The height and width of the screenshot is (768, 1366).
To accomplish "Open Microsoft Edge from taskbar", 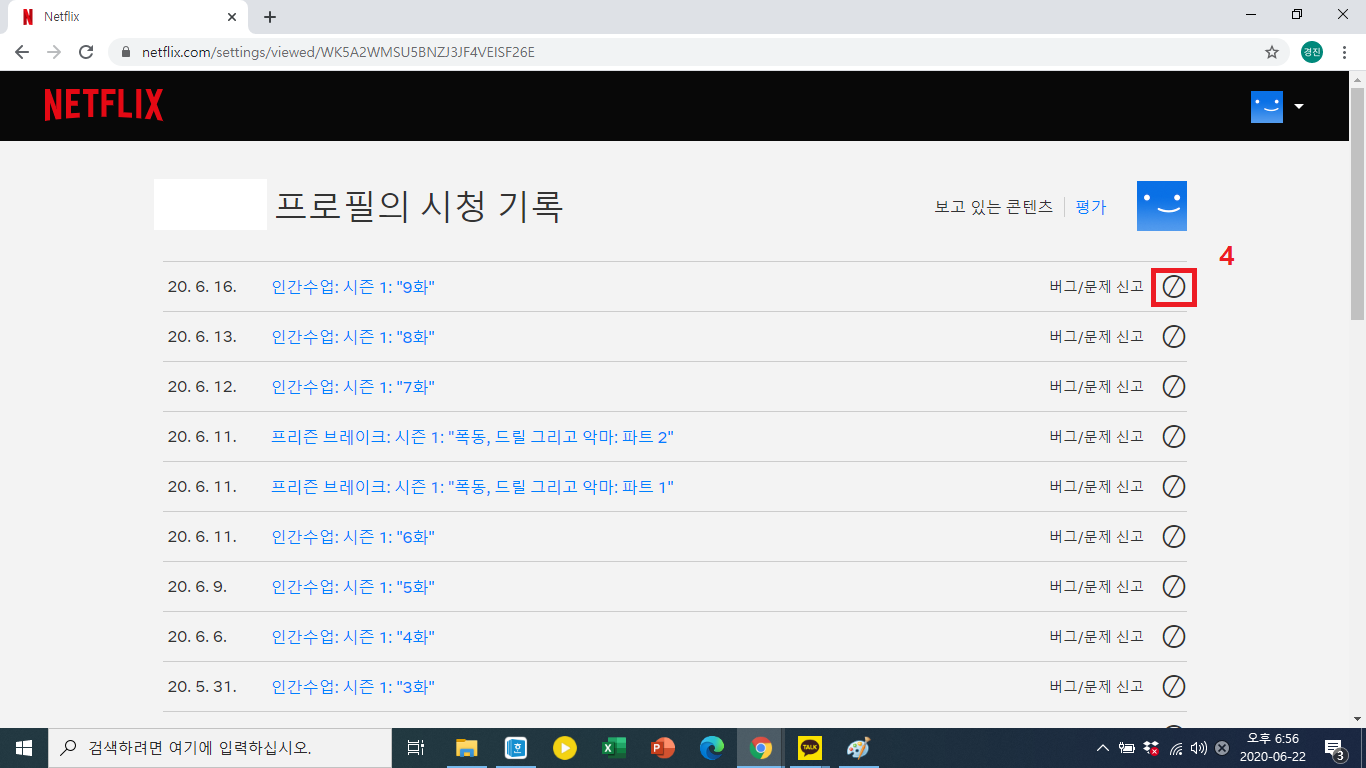I will point(711,747).
